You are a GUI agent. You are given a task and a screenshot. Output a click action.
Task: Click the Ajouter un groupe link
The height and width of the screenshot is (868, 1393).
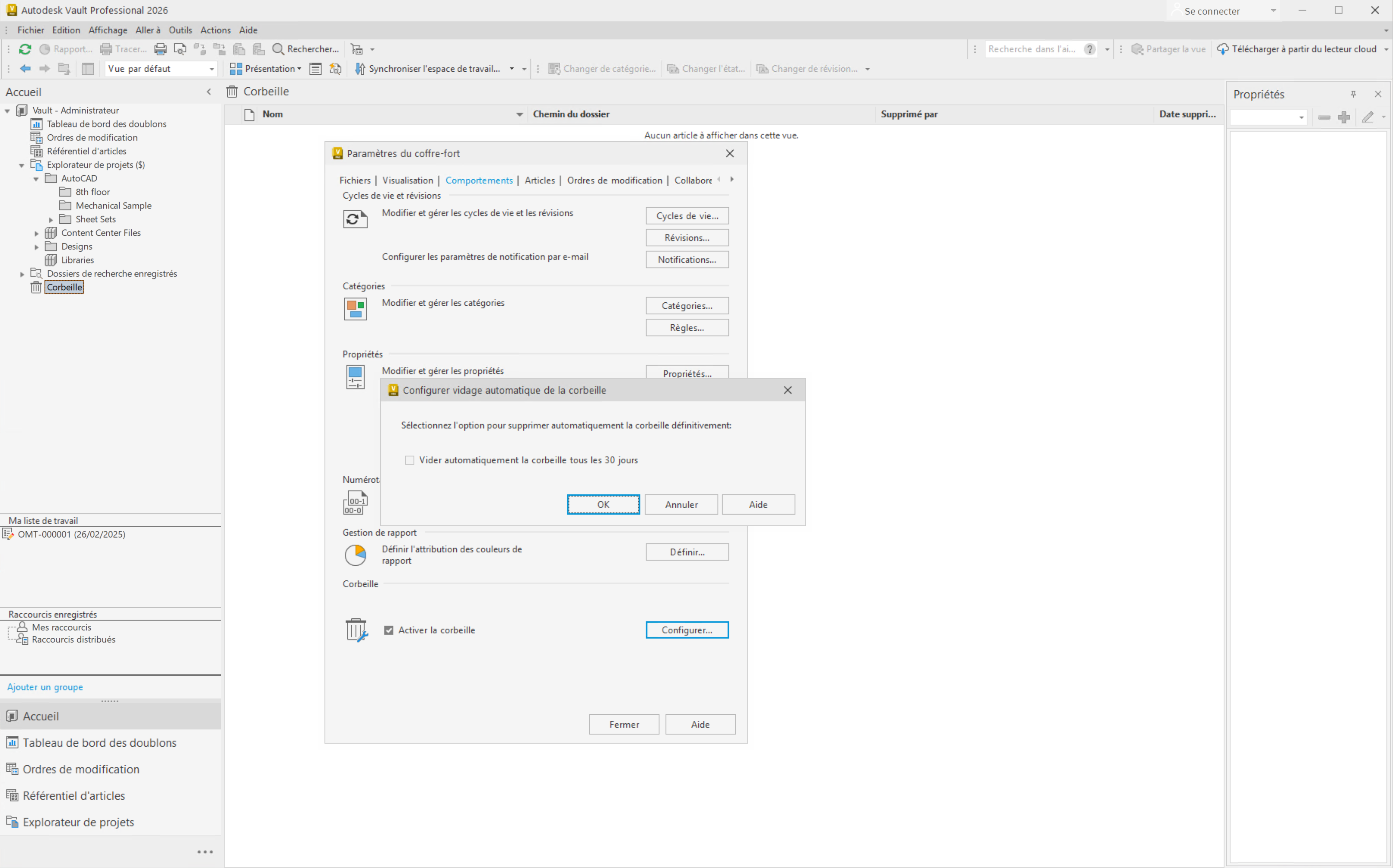tap(45, 687)
